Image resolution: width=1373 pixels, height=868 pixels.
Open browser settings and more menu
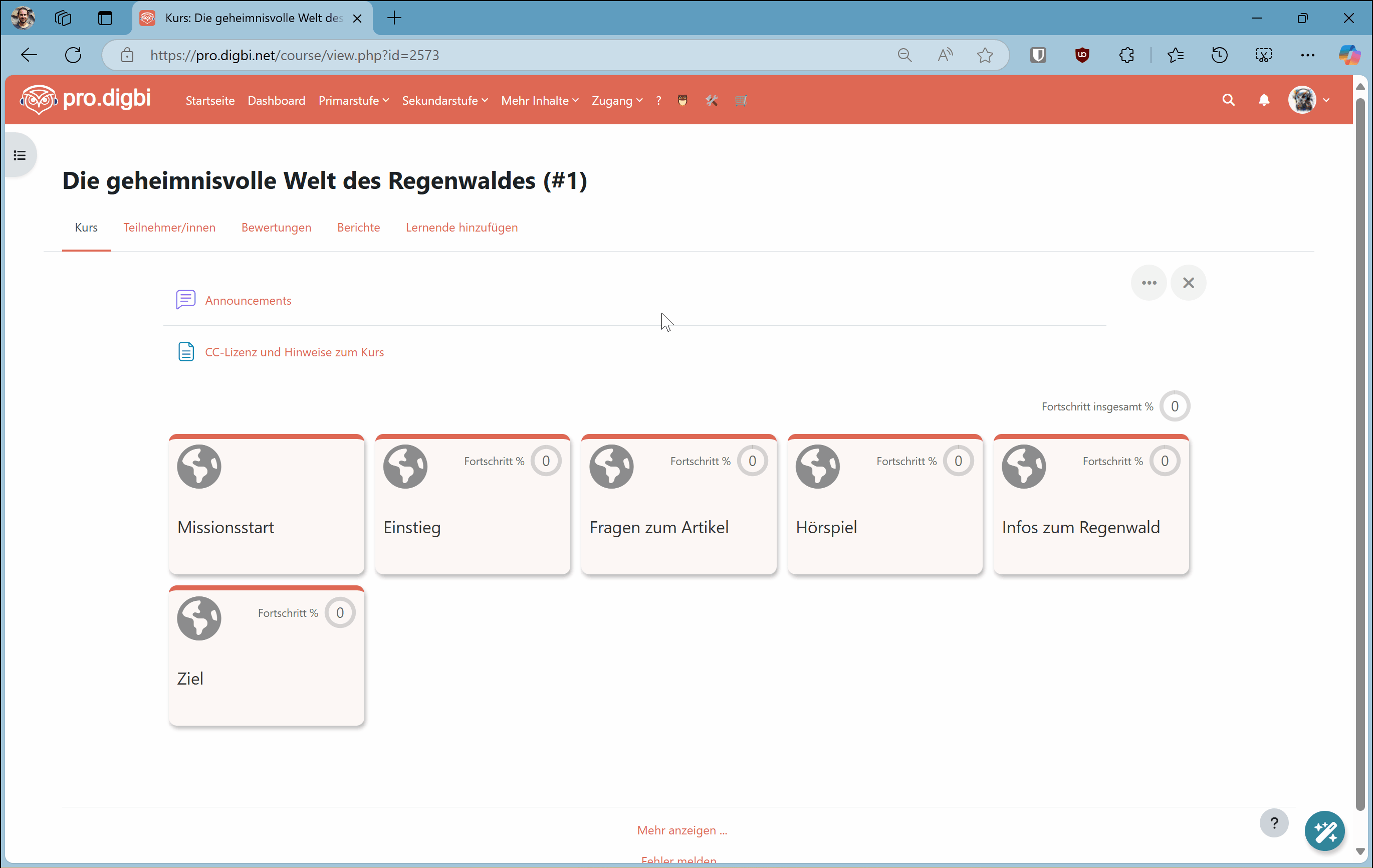1307,55
